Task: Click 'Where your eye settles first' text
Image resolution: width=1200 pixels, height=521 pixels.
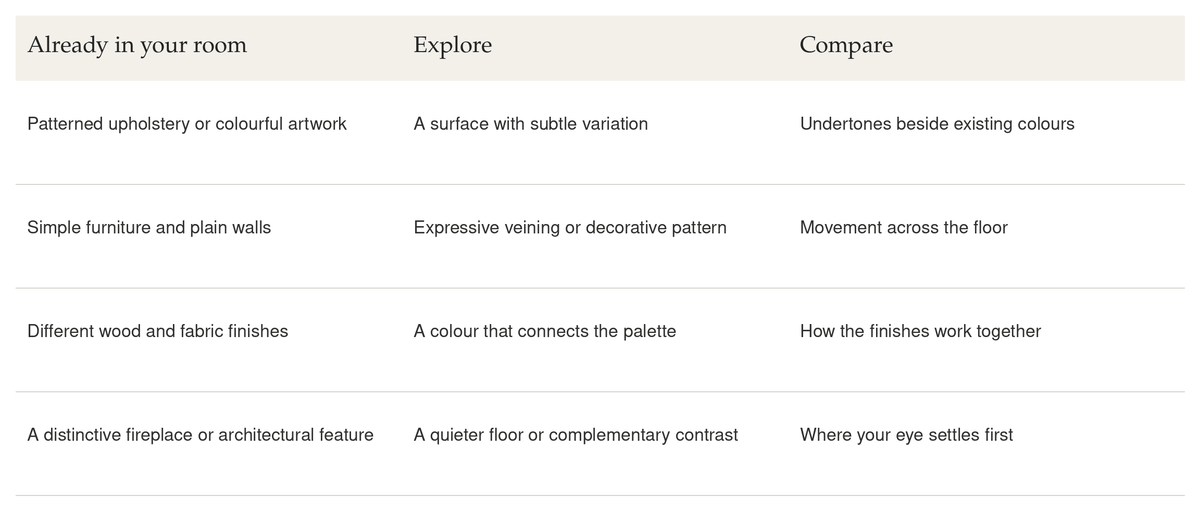Action: click(906, 435)
